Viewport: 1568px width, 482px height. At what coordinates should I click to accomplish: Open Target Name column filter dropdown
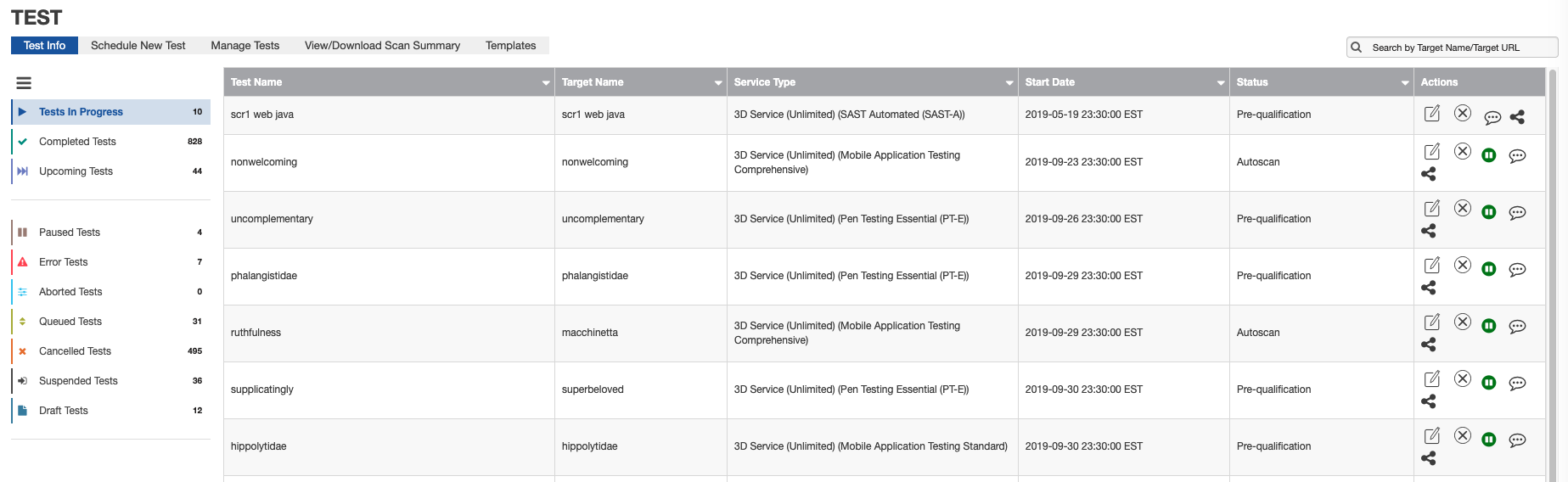718,83
